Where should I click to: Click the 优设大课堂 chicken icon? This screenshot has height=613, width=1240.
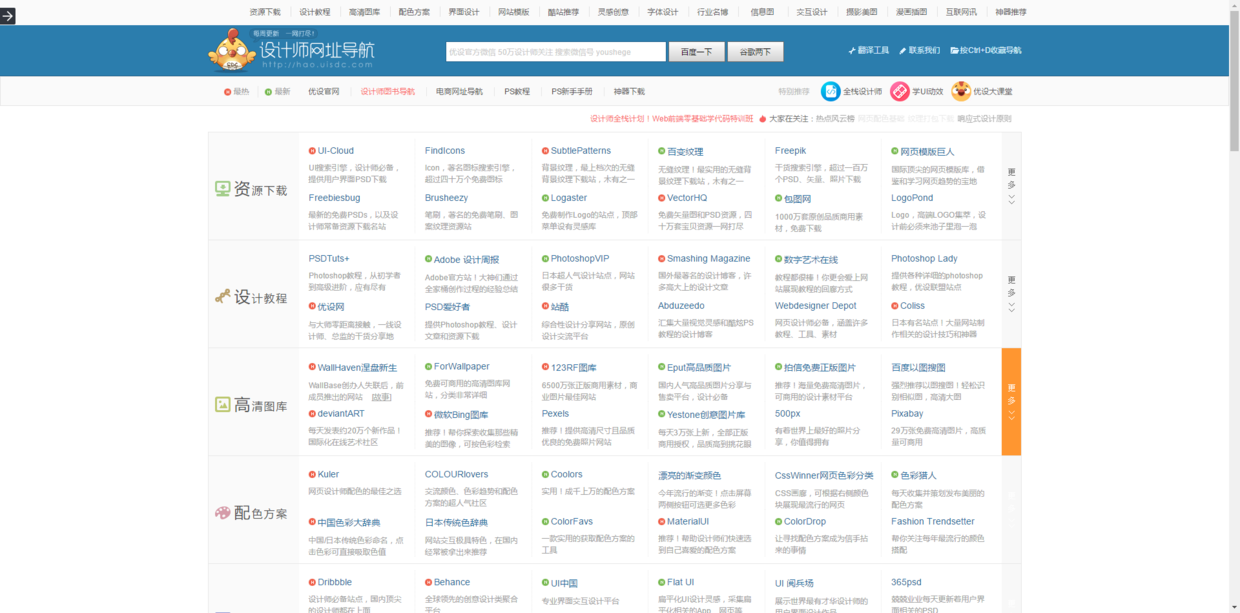click(x=961, y=91)
